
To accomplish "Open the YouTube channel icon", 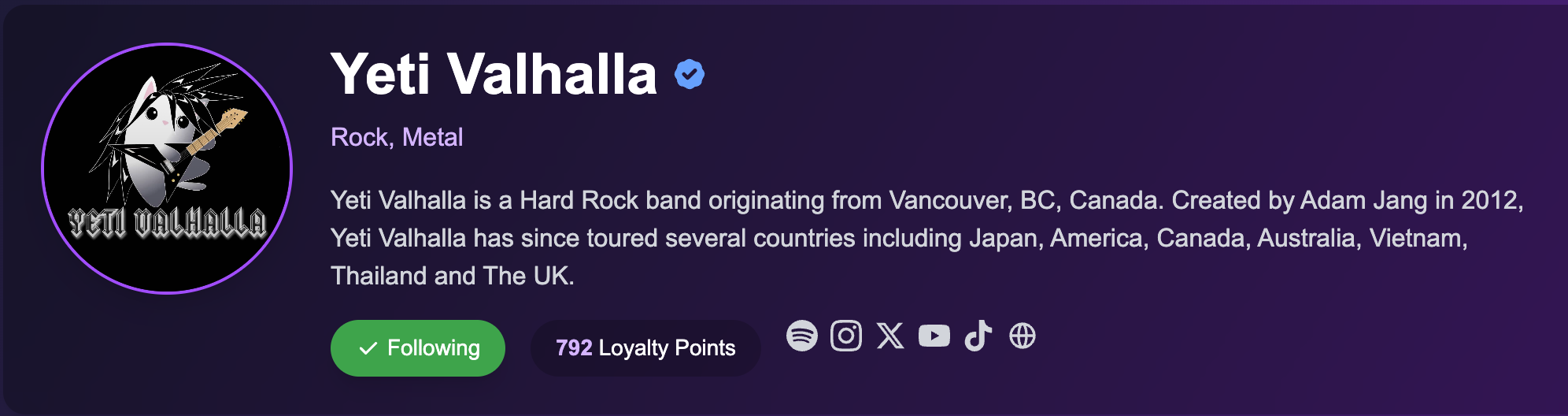I will 934,336.
